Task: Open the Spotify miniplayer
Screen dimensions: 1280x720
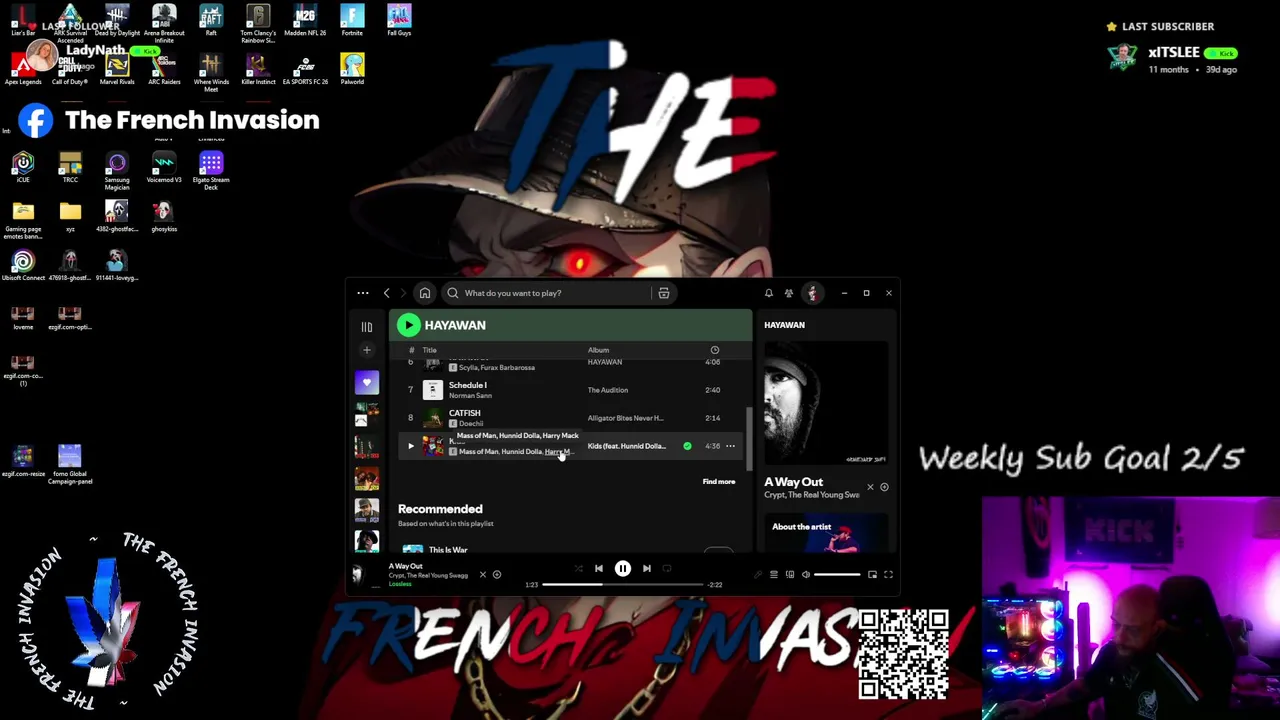Action: [872, 575]
